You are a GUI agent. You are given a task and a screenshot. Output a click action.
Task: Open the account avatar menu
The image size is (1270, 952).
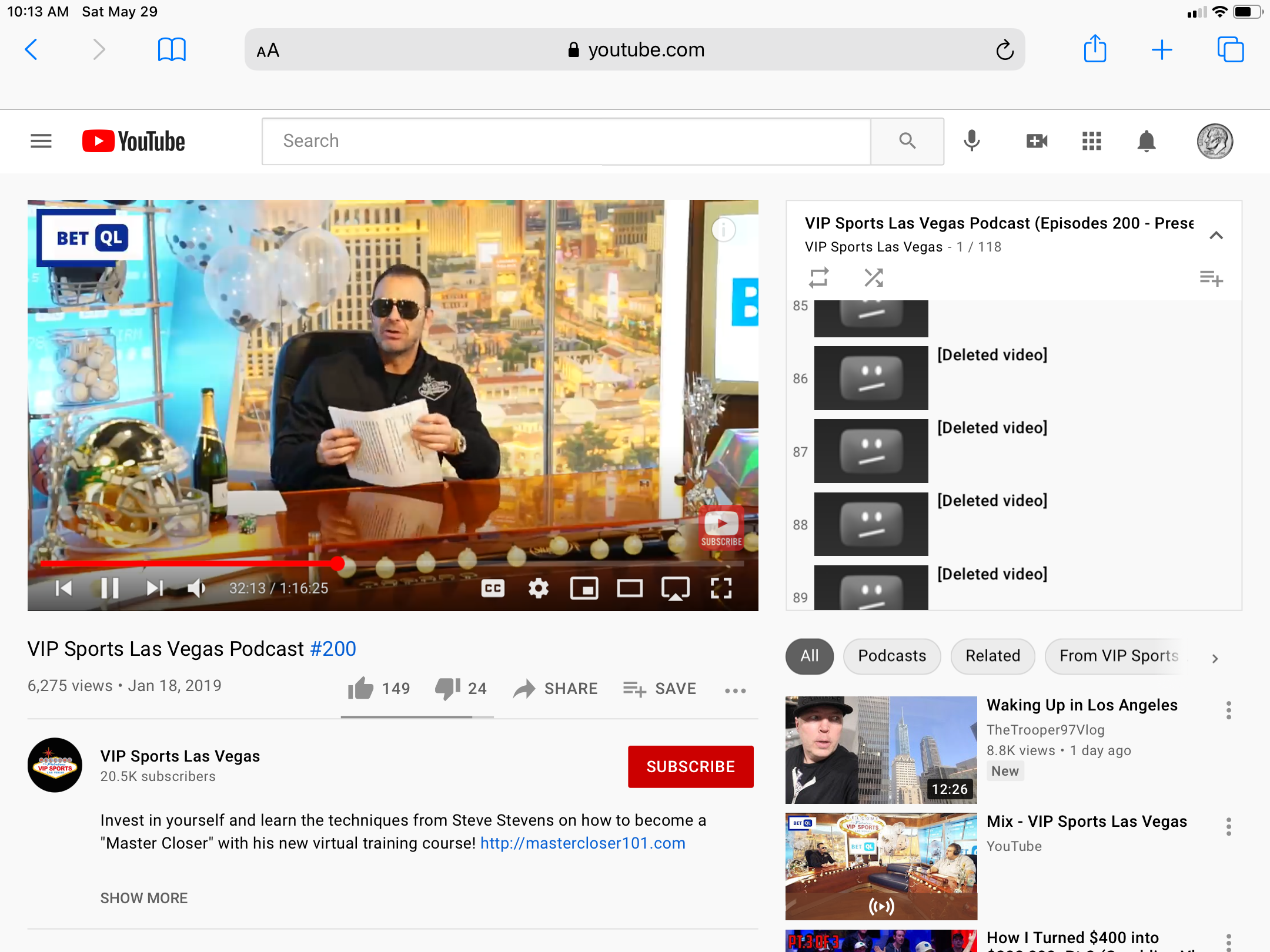point(1215,141)
